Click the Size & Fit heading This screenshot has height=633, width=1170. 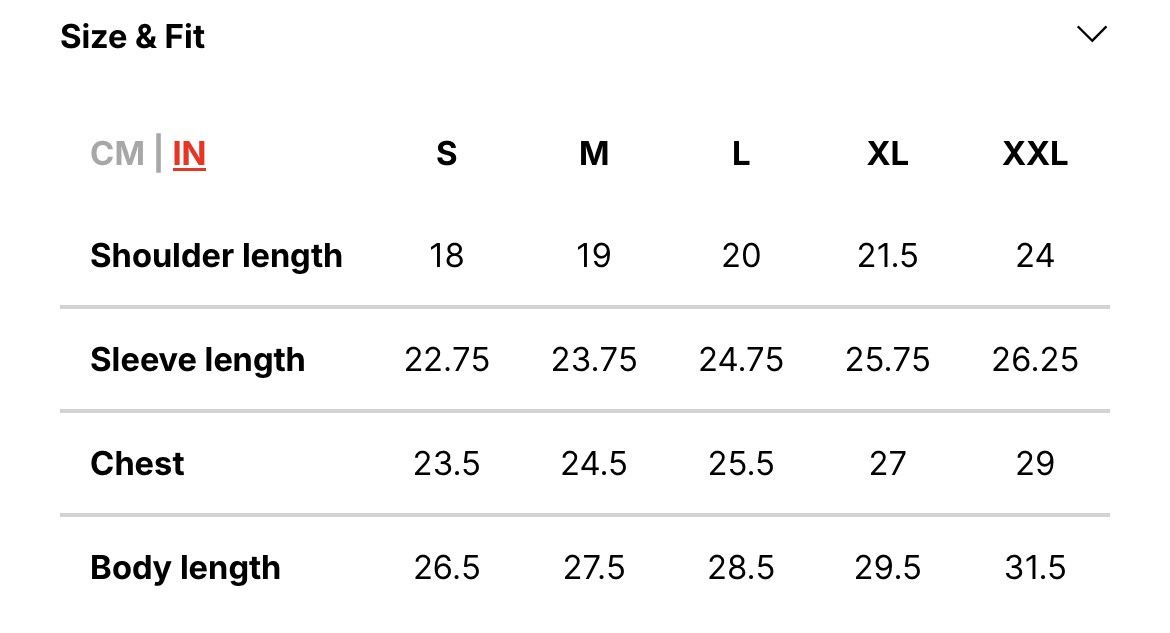(132, 37)
